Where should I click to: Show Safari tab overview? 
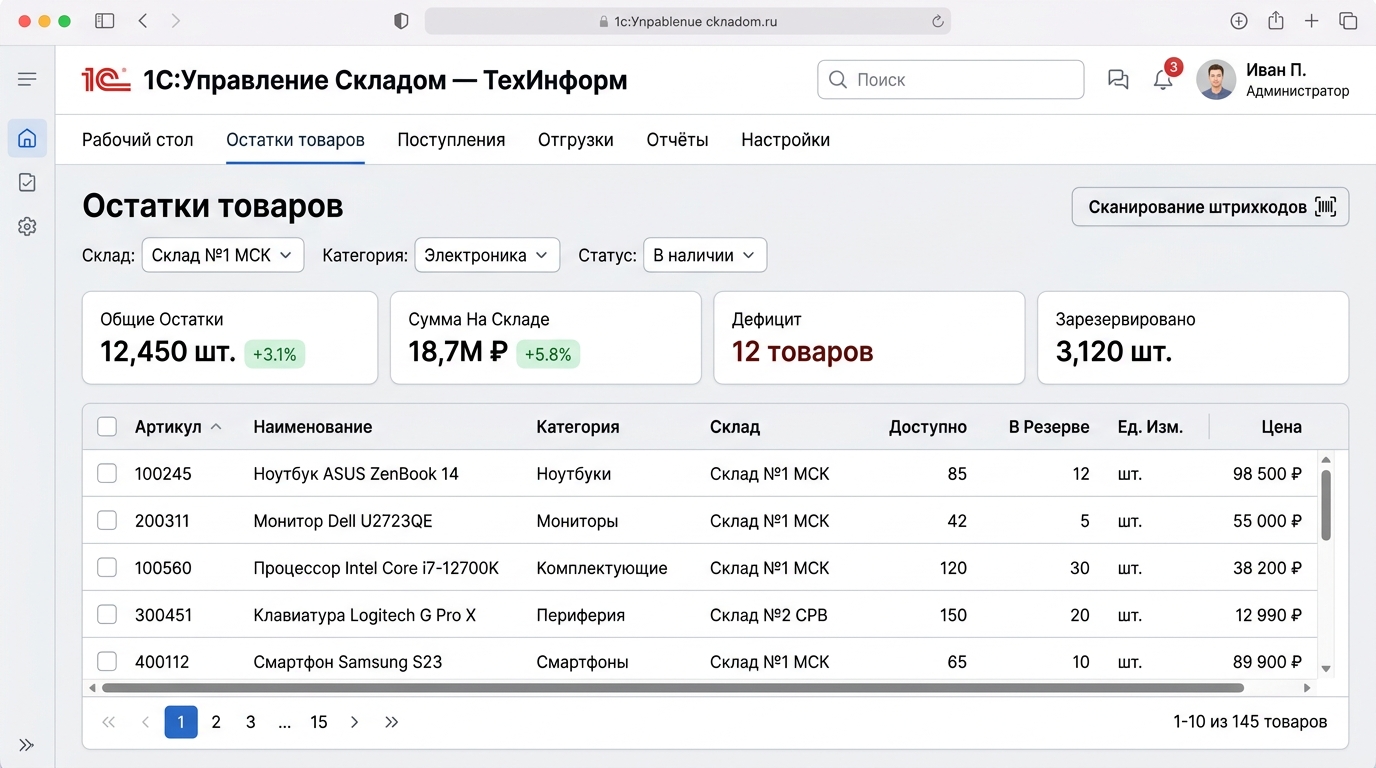(1348, 21)
